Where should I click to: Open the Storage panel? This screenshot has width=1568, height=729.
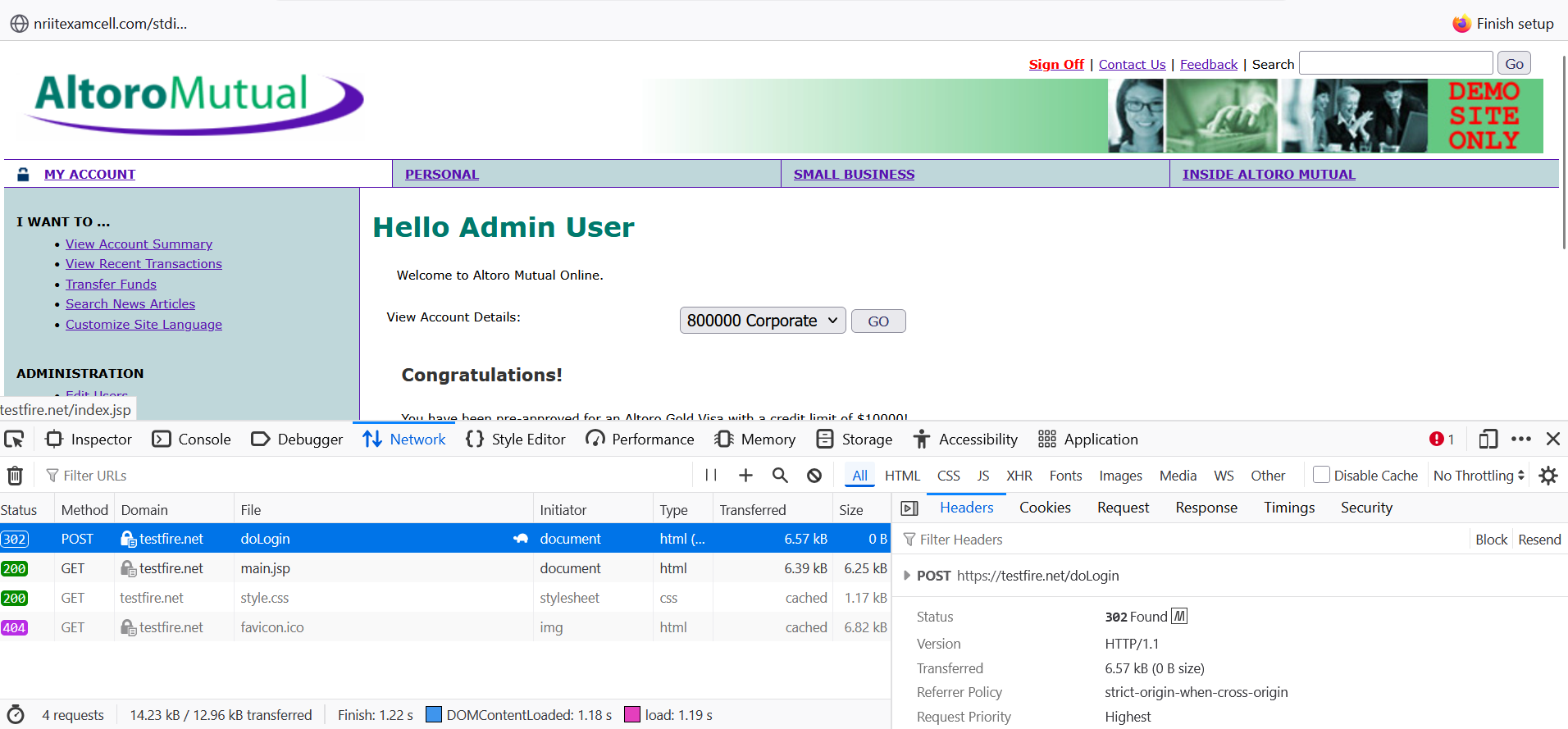coord(855,440)
